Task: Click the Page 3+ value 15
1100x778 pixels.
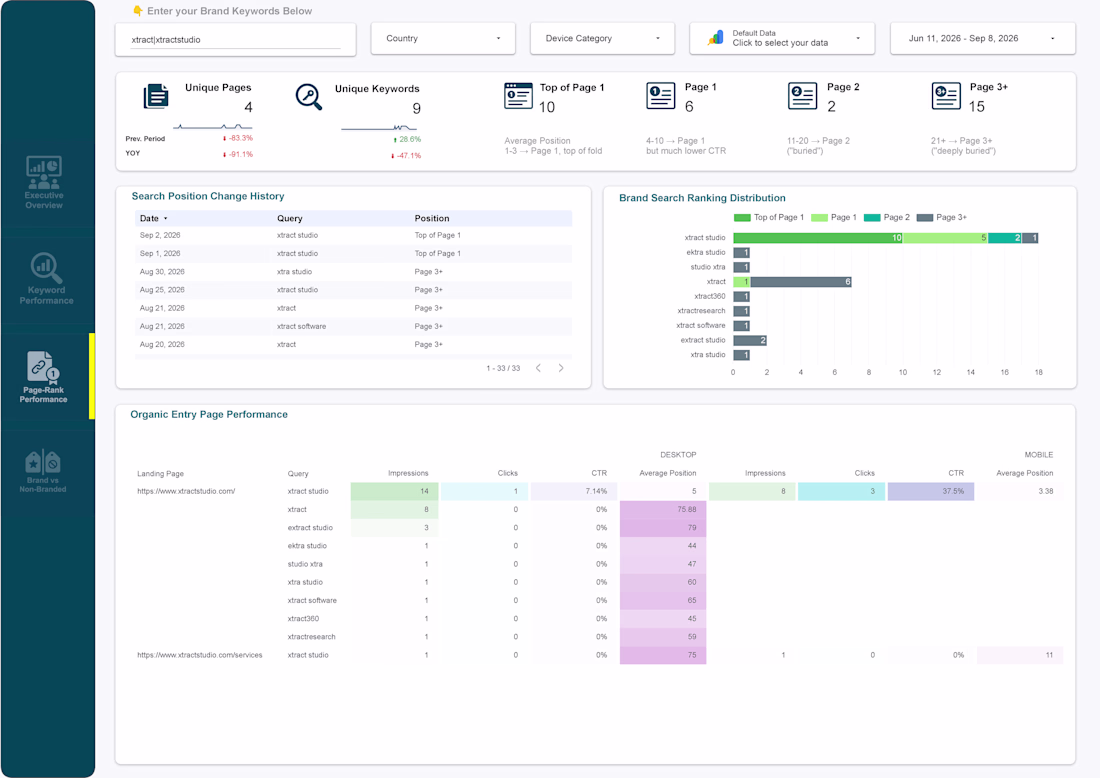Action: click(977, 107)
